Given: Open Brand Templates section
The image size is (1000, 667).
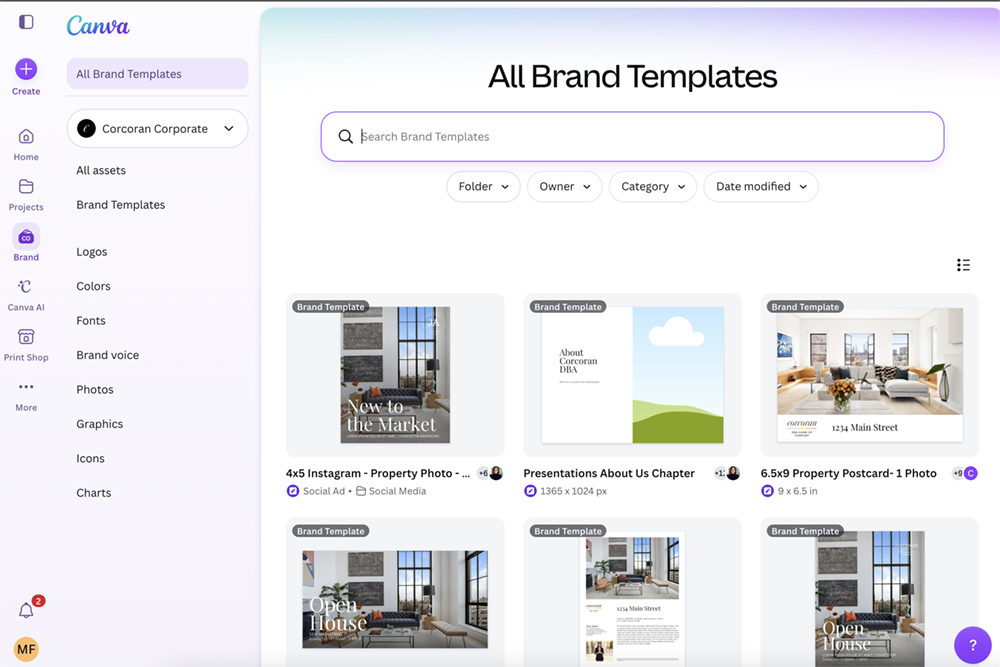Looking at the screenshot, I should [121, 205].
